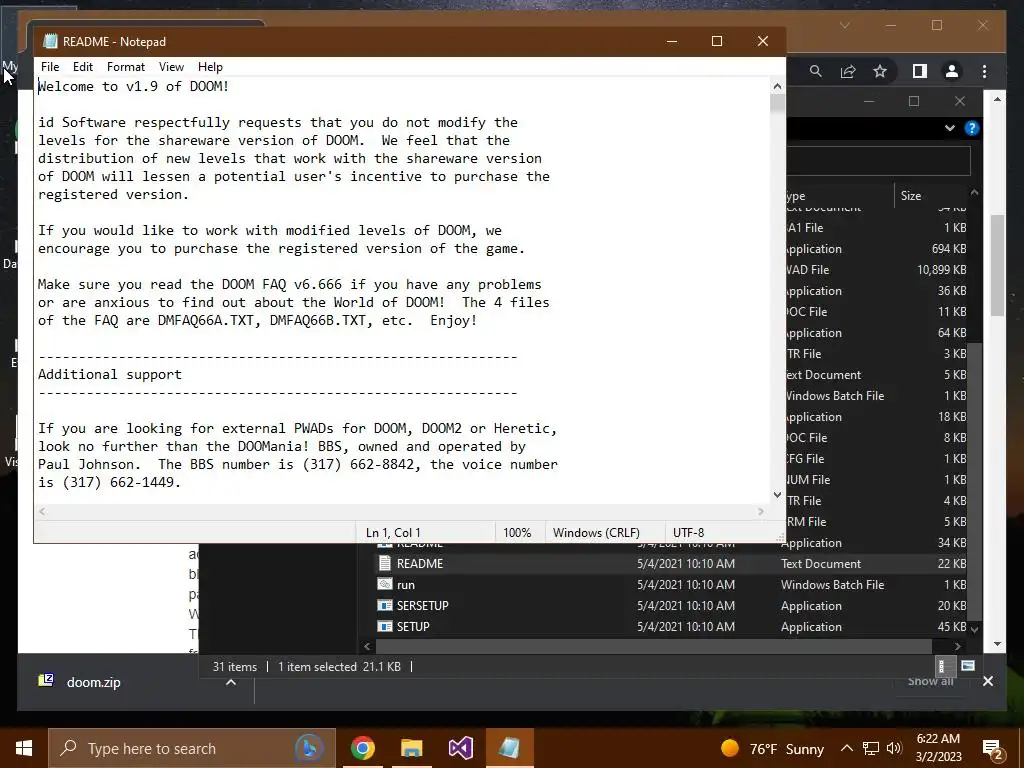Click the WAD File 10,899 KB row
This screenshot has width=1024, height=768.
coord(876,270)
